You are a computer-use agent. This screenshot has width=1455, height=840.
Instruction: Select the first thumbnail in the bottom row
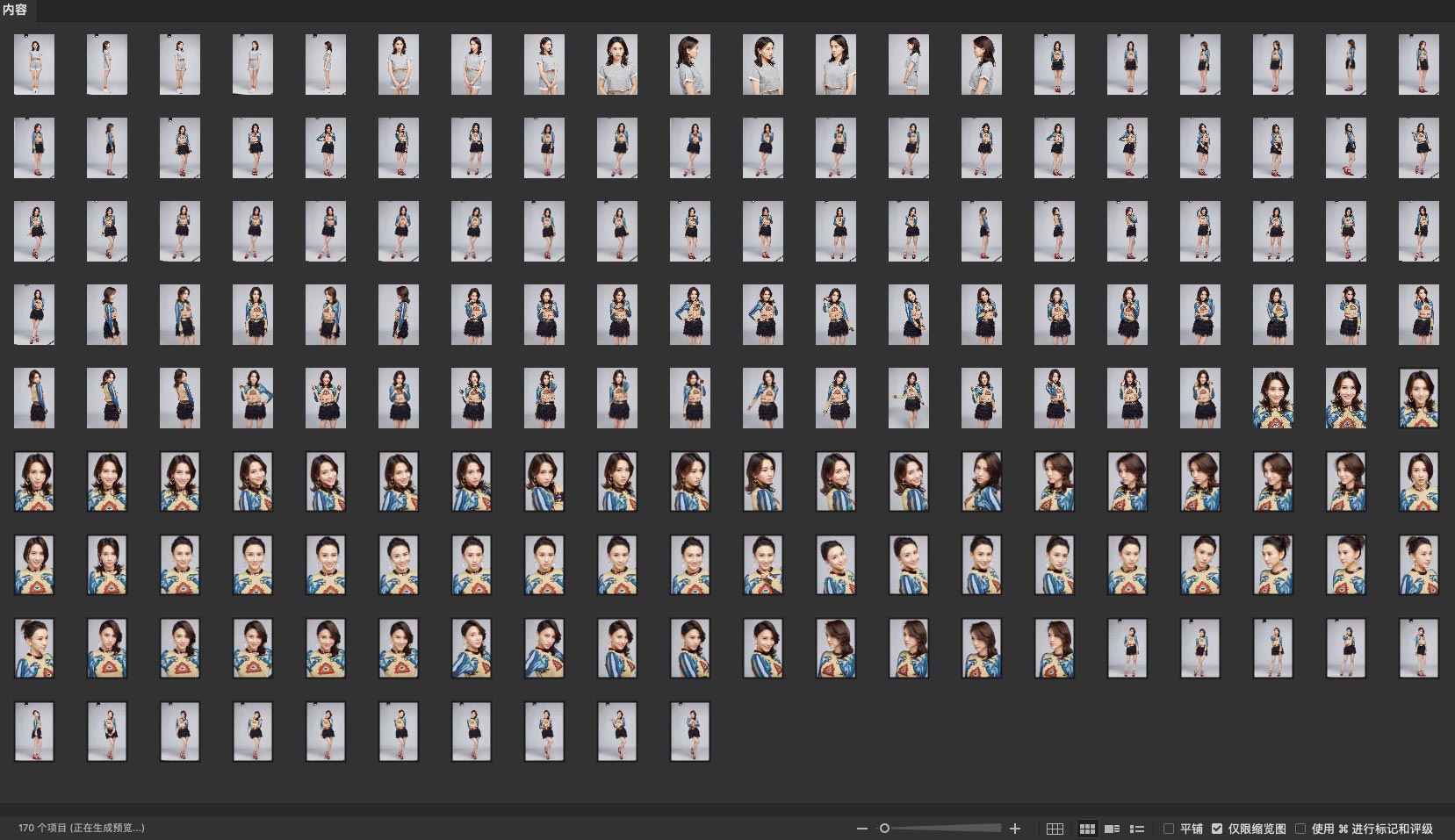(34, 731)
